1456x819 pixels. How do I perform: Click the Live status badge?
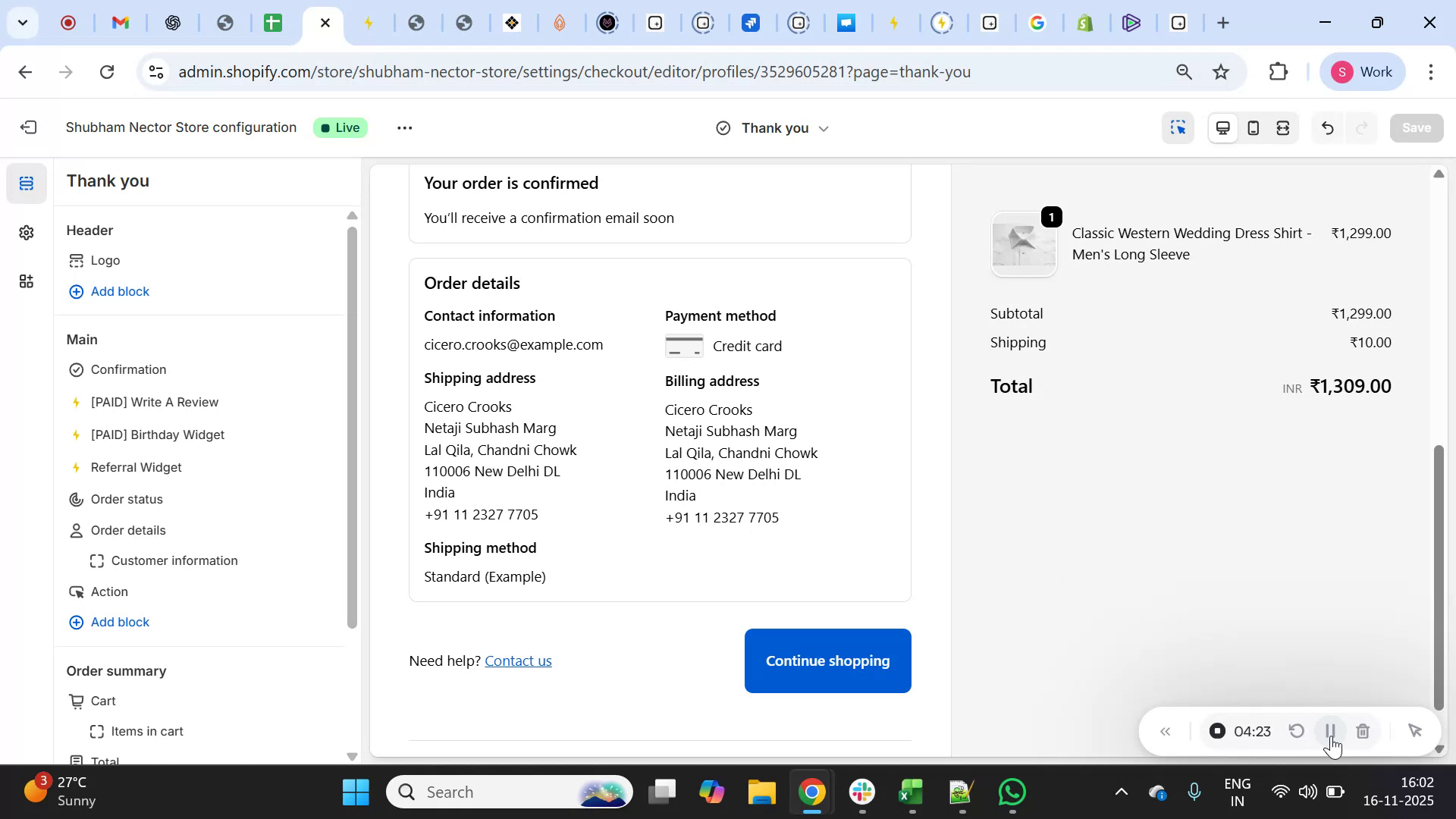pyautogui.click(x=340, y=127)
